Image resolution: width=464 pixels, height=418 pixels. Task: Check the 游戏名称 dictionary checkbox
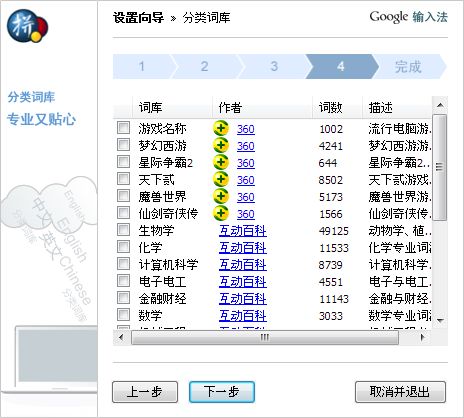123,128
